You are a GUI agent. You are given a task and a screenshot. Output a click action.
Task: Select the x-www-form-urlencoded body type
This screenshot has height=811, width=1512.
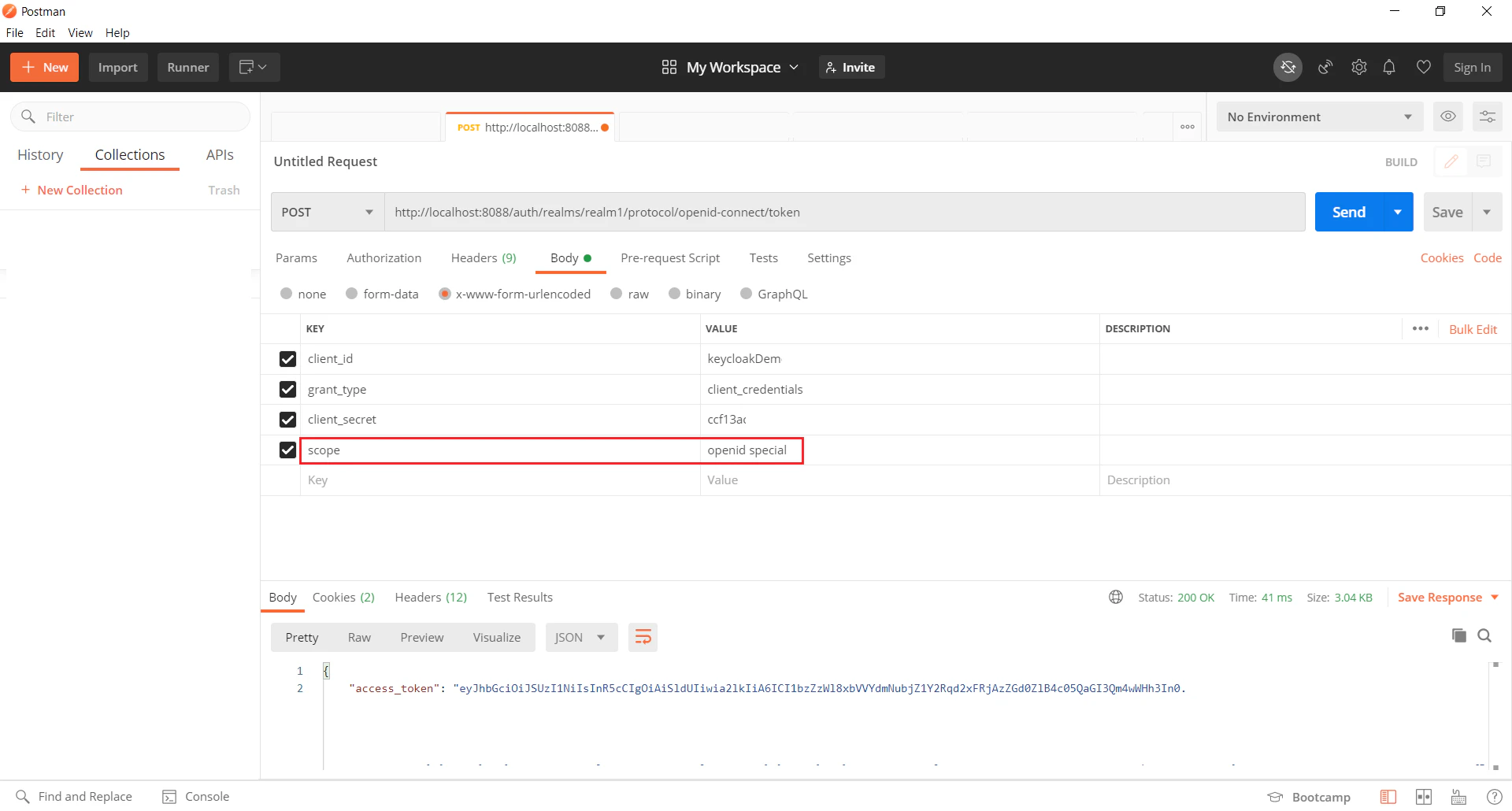pyautogui.click(x=445, y=294)
